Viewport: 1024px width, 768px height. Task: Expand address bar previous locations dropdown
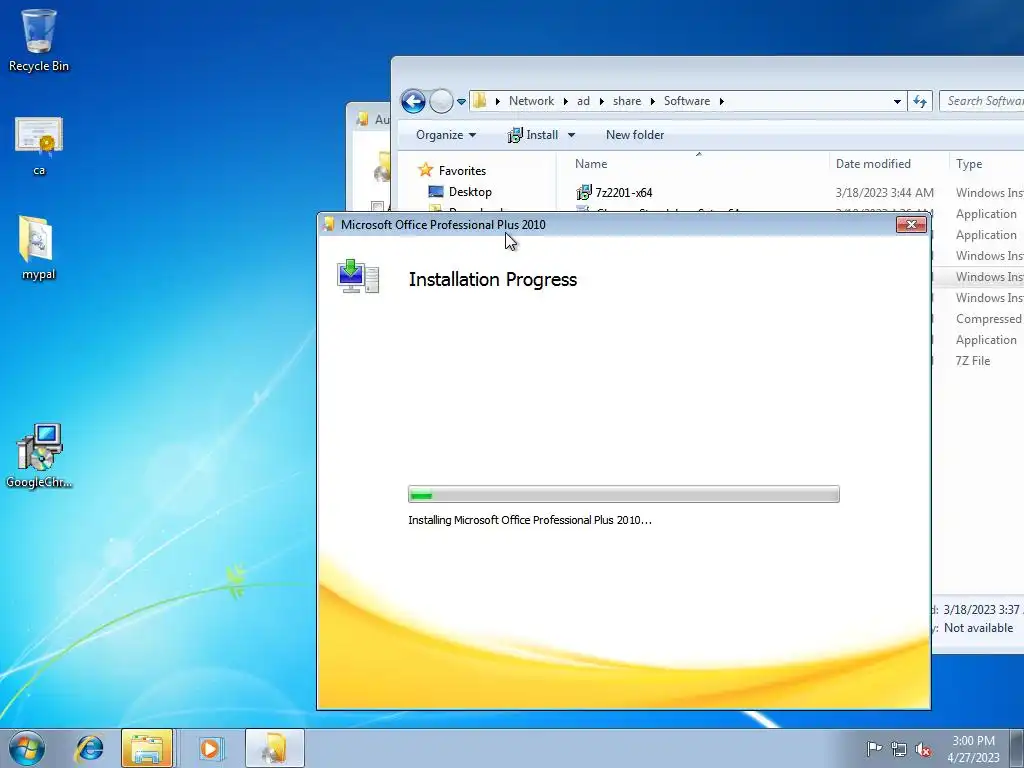coord(897,101)
